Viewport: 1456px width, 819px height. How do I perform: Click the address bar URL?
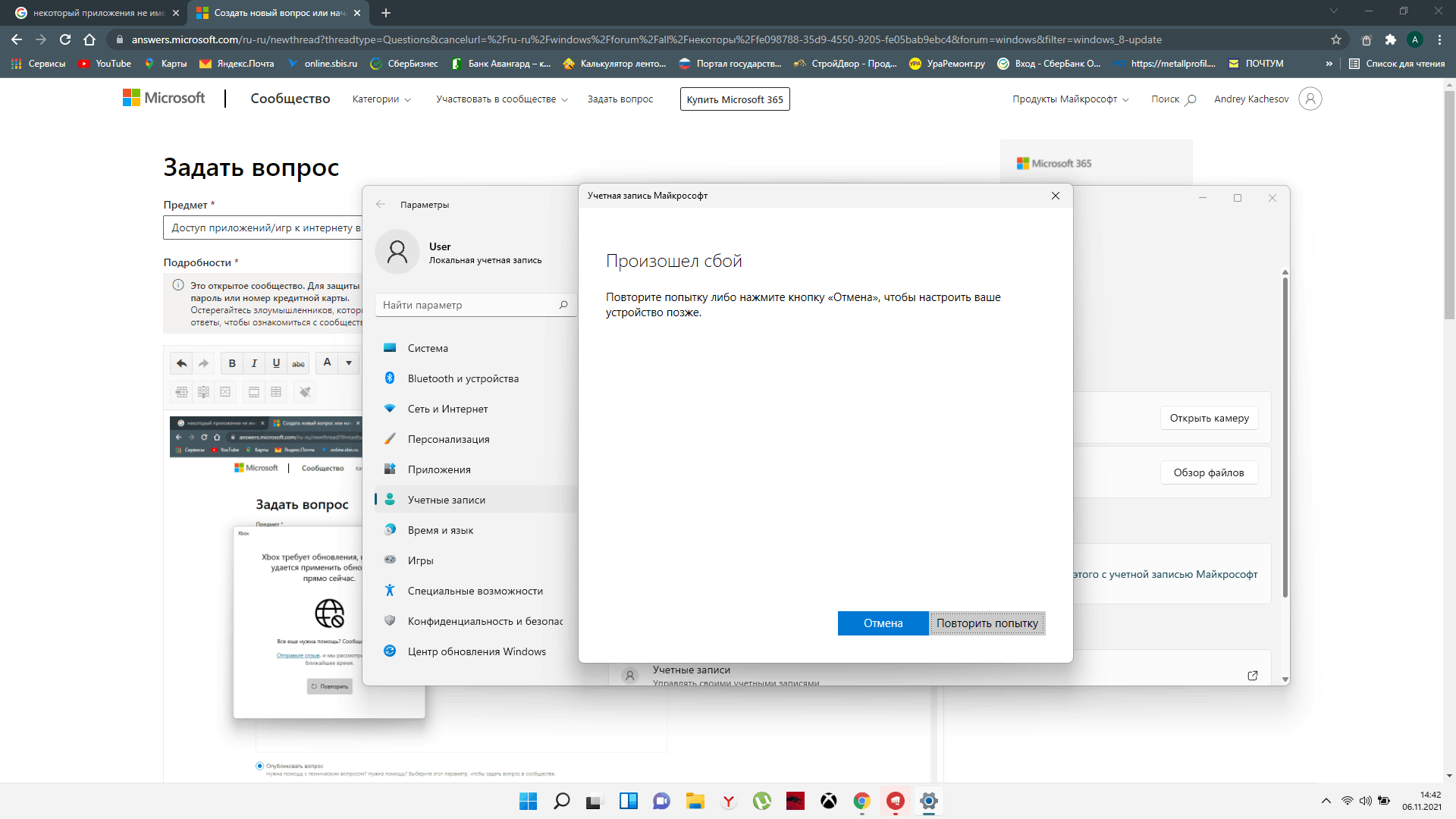point(646,39)
